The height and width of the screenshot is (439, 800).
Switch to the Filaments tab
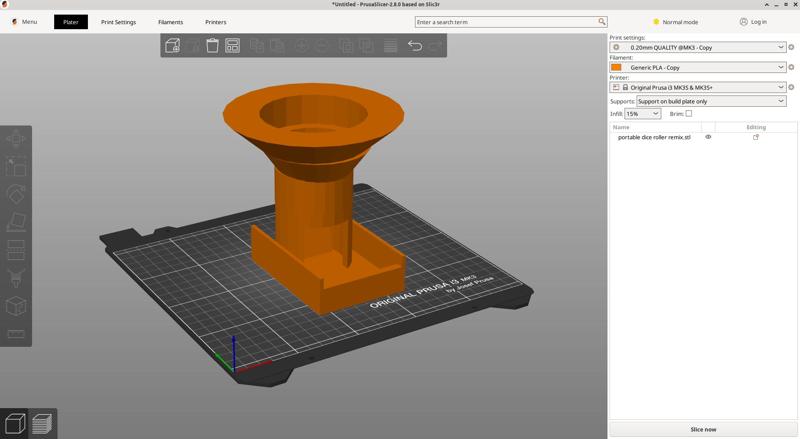pyautogui.click(x=170, y=22)
